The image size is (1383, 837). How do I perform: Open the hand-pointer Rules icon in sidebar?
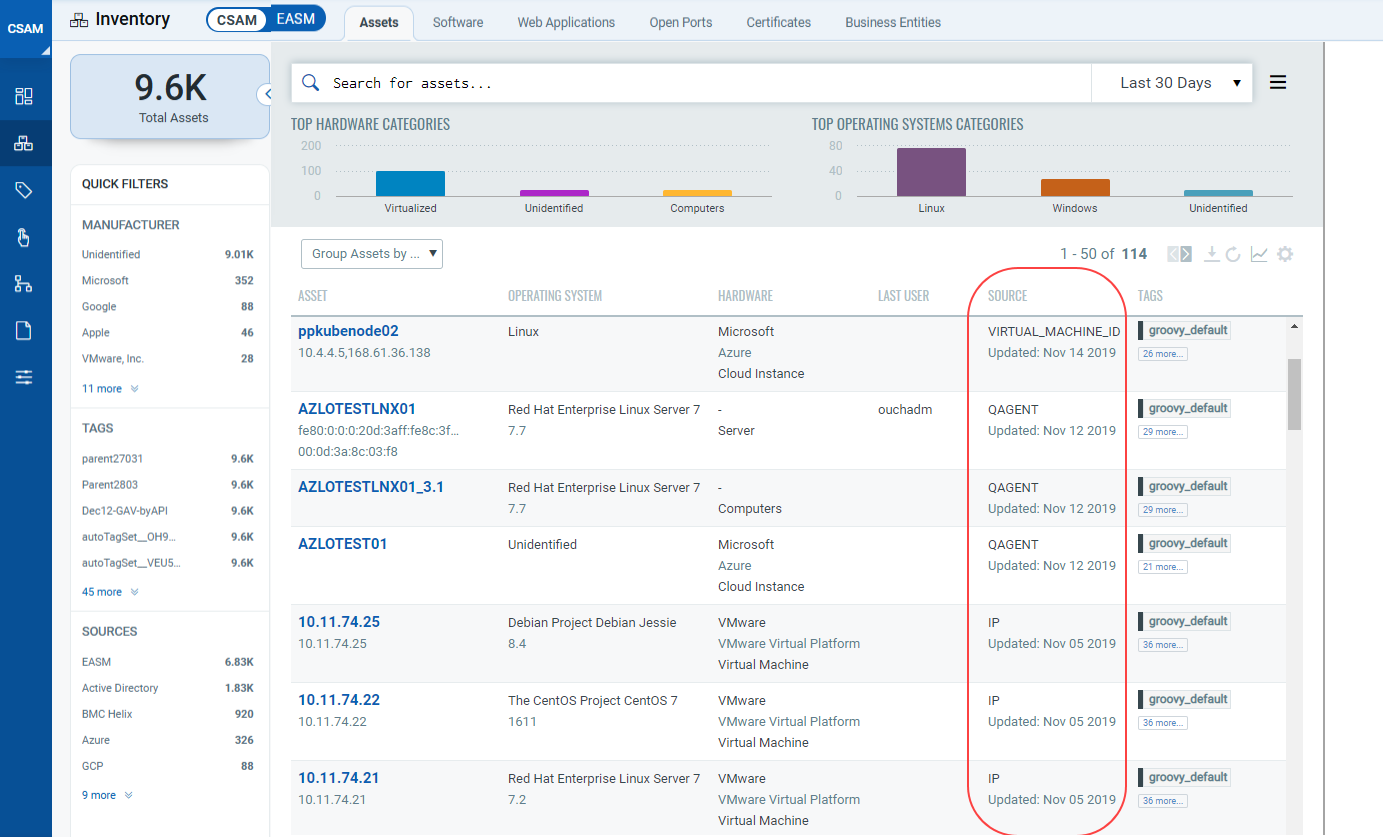click(24, 237)
